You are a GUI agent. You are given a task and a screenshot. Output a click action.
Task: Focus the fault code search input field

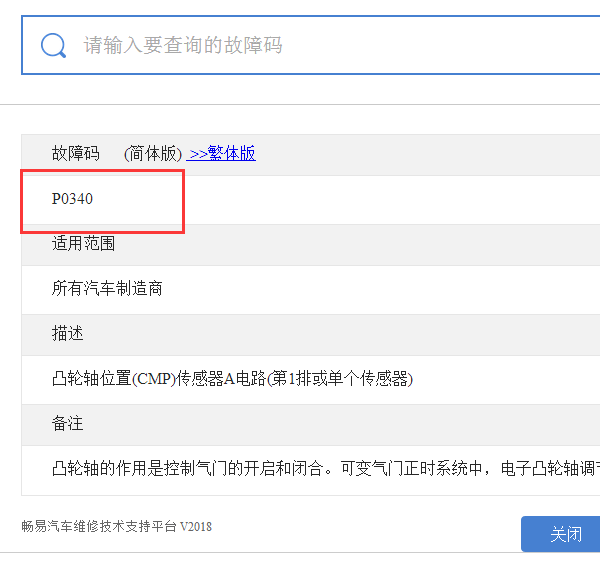[x=311, y=45]
